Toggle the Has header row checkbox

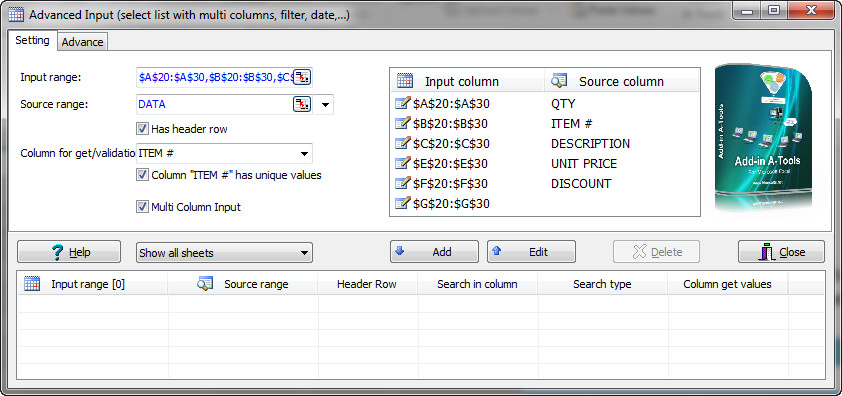click(x=142, y=129)
